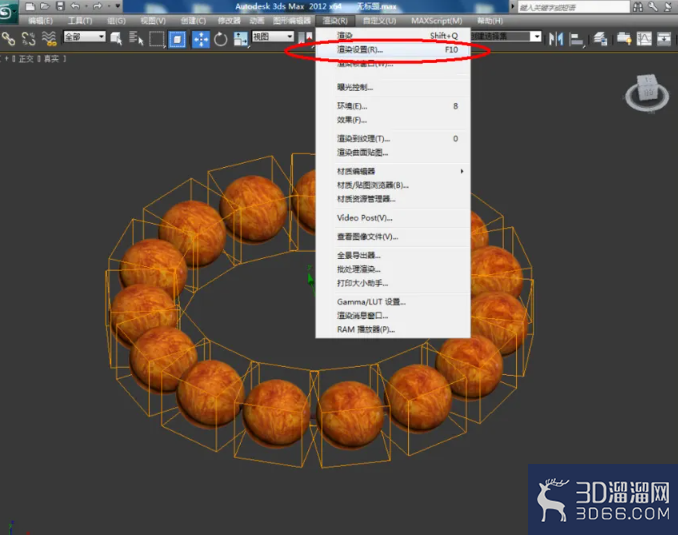Open the 3ds Max application button

coord(8,12)
